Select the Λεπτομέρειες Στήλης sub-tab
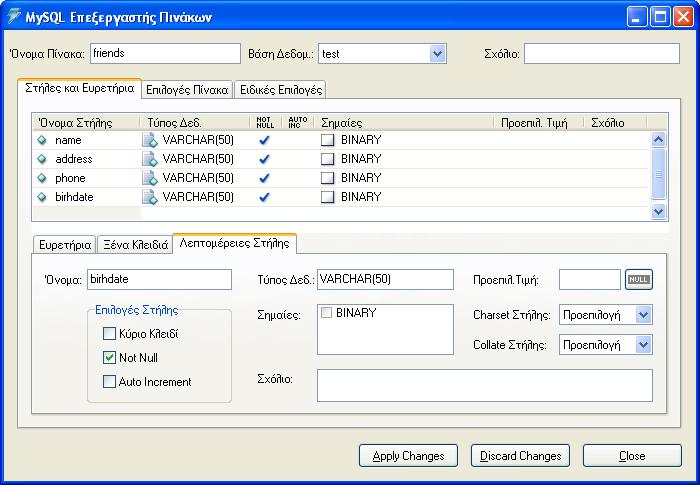The height and width of the screenshot is (485, 700). click(x=234, y=243)
